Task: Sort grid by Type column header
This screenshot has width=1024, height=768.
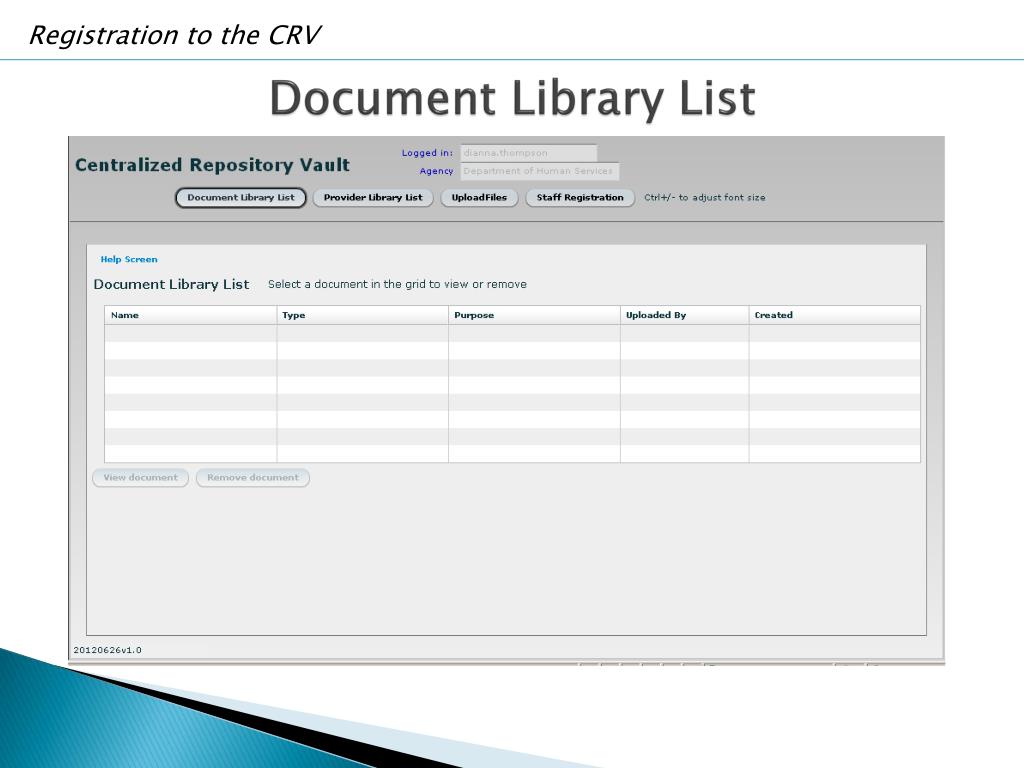Action: [362, 315]
